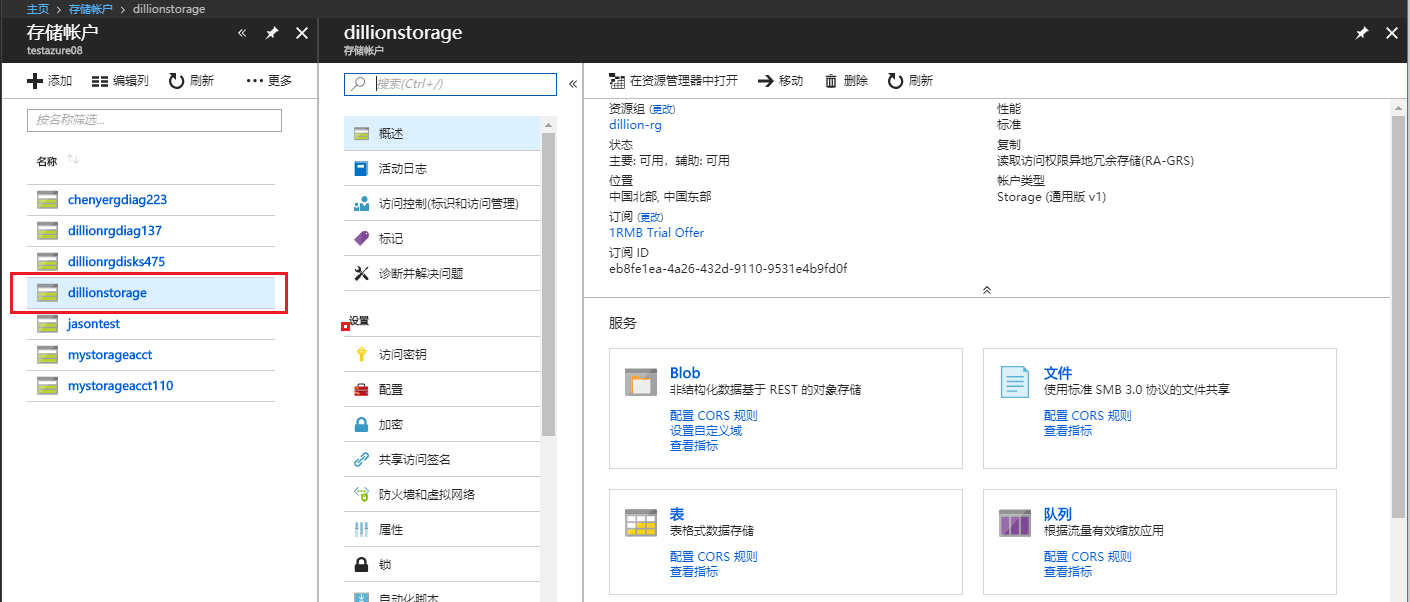Click the Delete (删除) trash icon
Image resolution: width=1410 pixels, height=602 pixels.
tap(830, 81)
